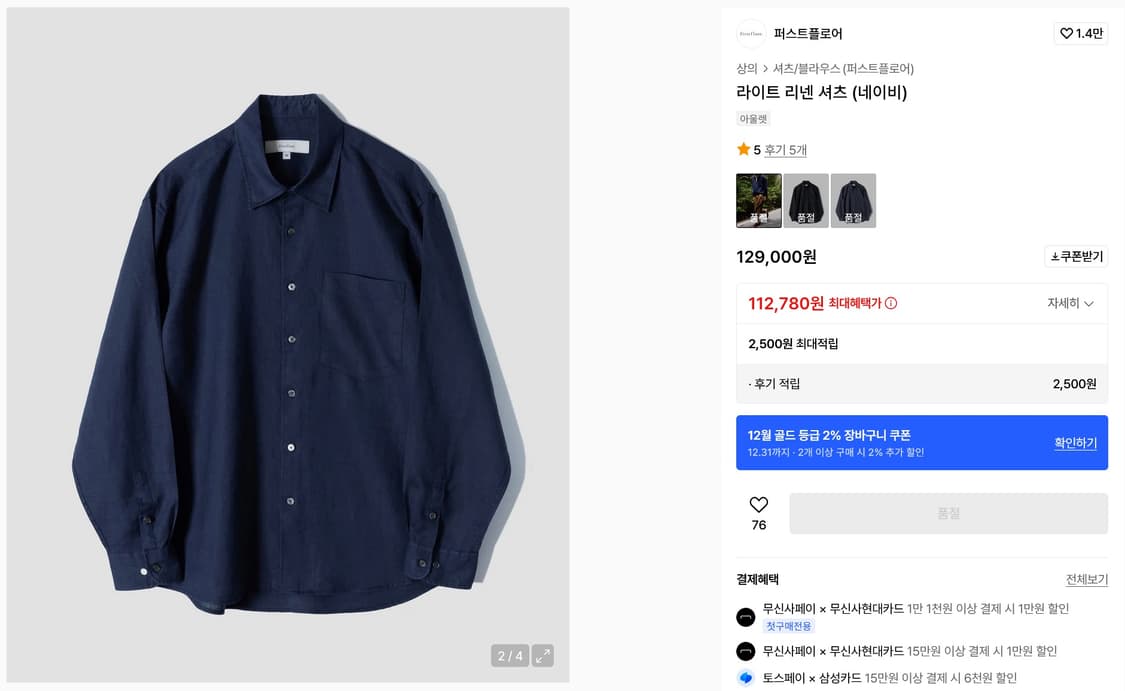
Task: Click the 상의 breadcrumb link
Action: coord(745,68)
